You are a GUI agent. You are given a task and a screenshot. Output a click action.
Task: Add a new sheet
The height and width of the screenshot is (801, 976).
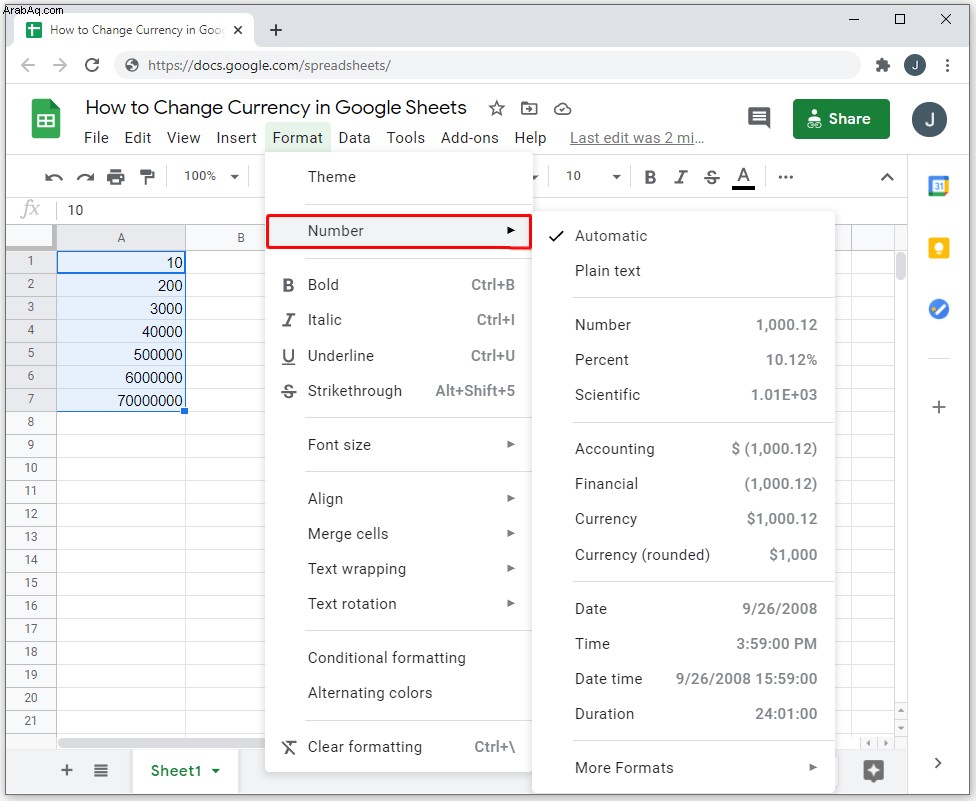point(67,771)
